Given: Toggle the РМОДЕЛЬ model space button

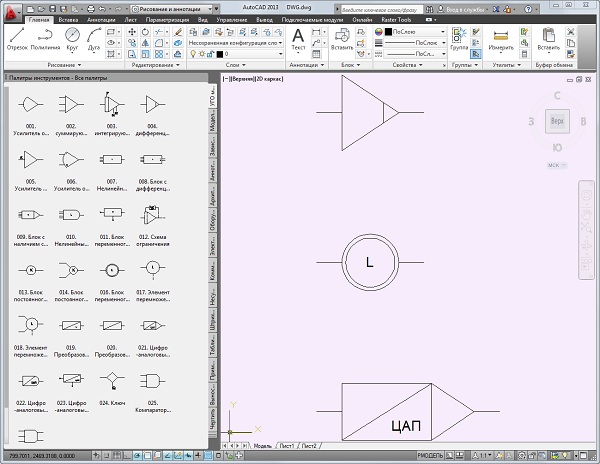Looking at the screenshot, I should pos(432,455).
